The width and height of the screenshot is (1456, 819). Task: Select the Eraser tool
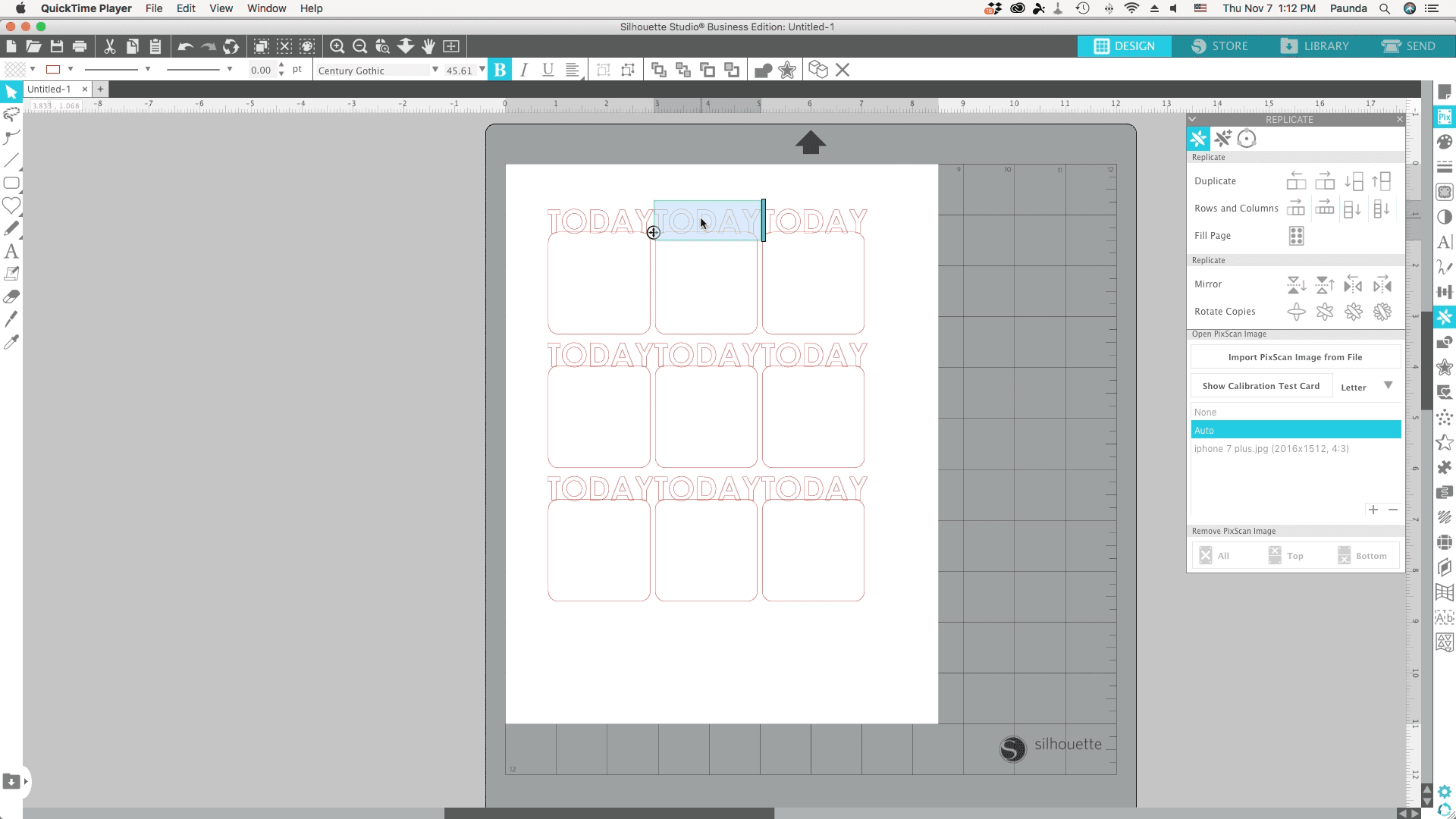(11, 297)
